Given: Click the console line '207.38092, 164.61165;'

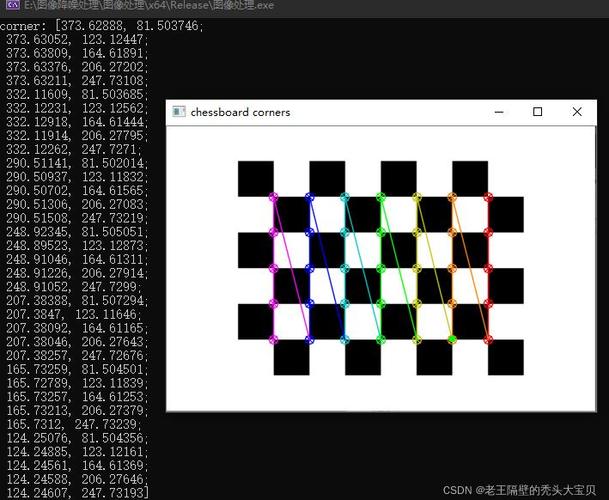Looking at the screenshot, I should point(77,328).
